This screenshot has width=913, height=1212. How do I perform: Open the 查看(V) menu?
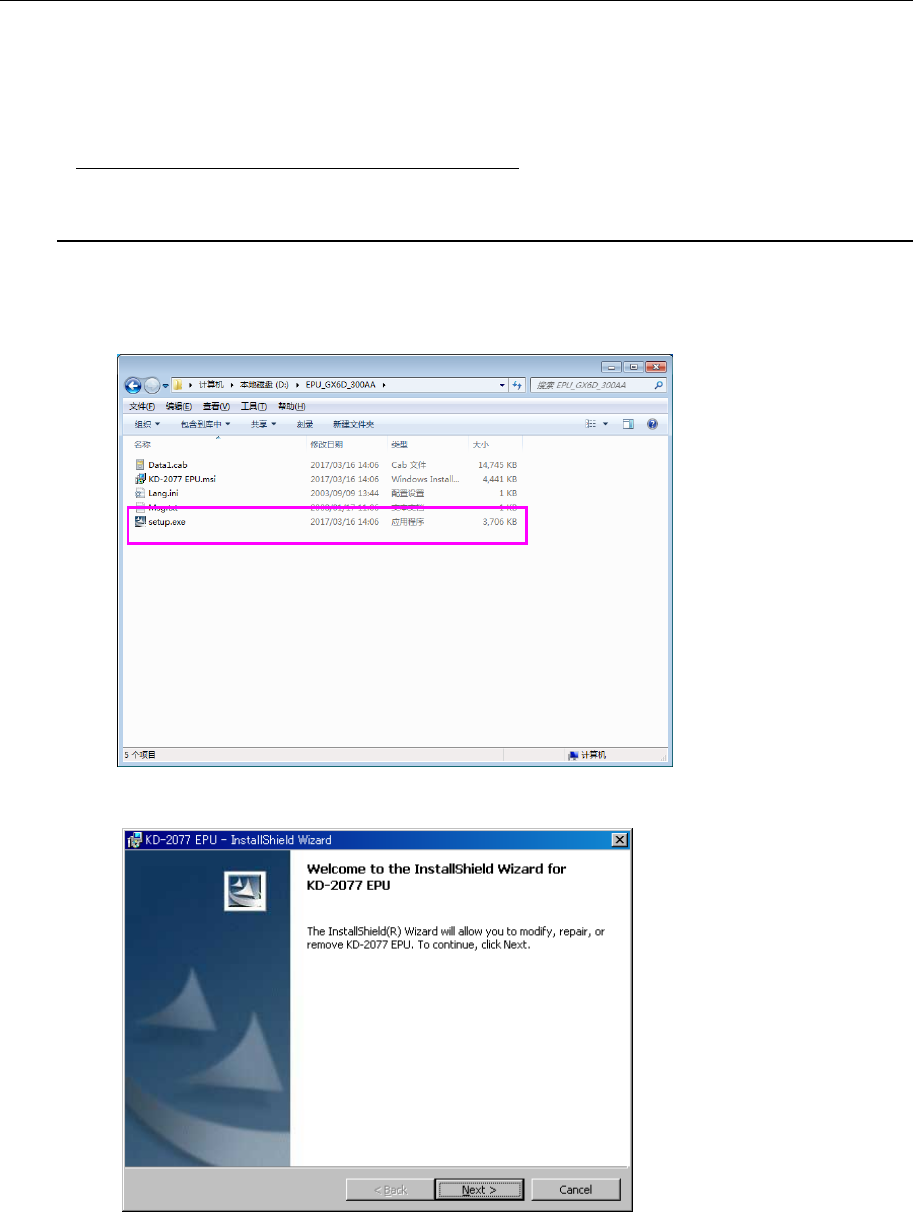[x=217, y=407]
